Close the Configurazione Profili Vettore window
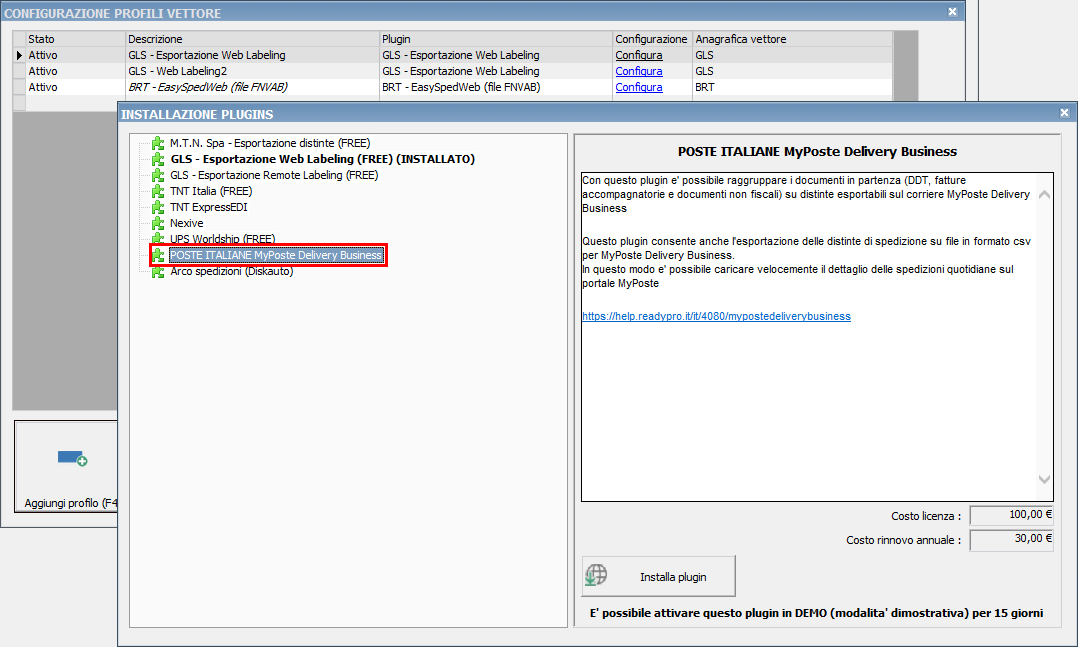The image size is (1078, 647). point(952,12)
